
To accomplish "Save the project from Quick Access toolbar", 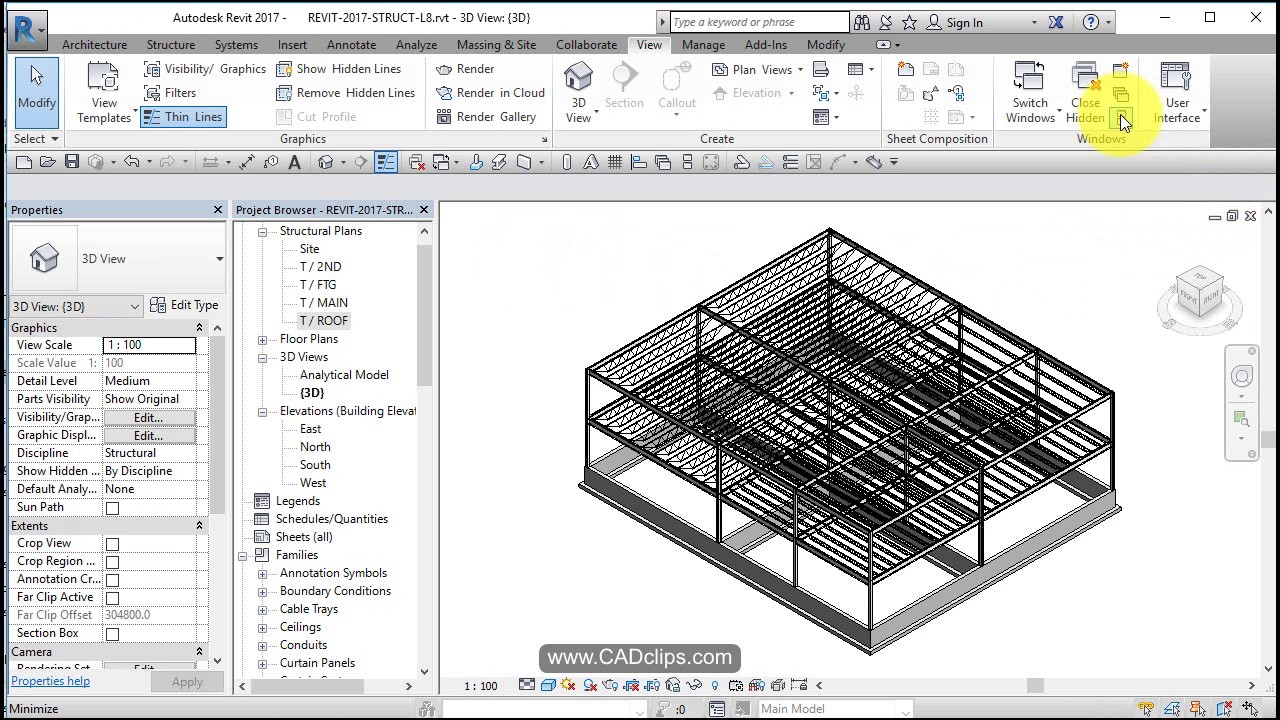I will tap(71, 161).
